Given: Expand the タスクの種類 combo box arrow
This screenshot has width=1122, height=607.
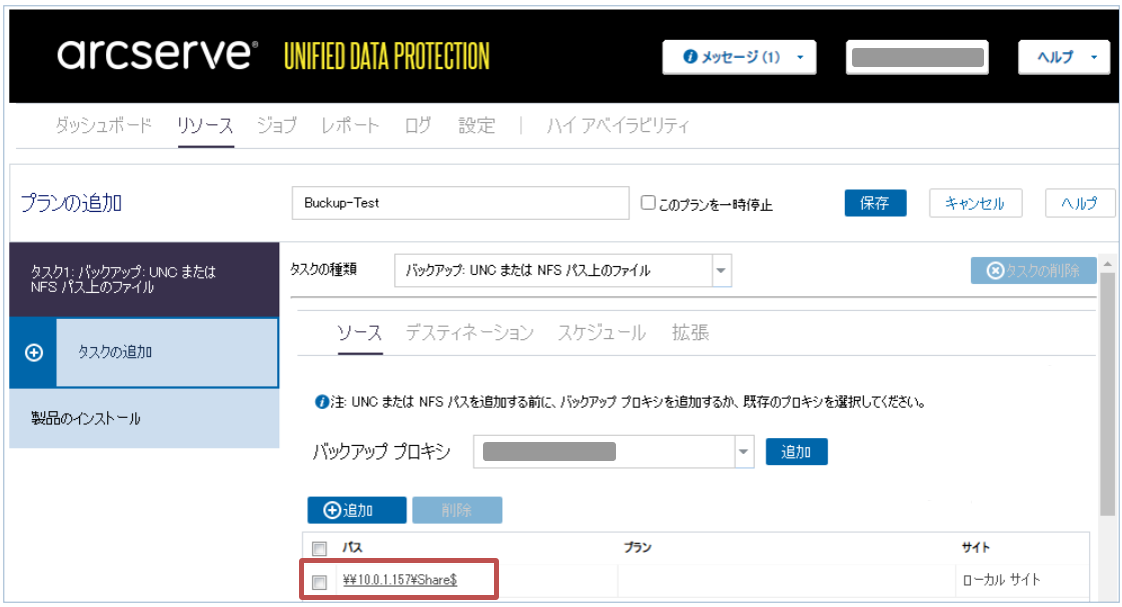Looking at the screenshot, I should click(x=721, y=271).
